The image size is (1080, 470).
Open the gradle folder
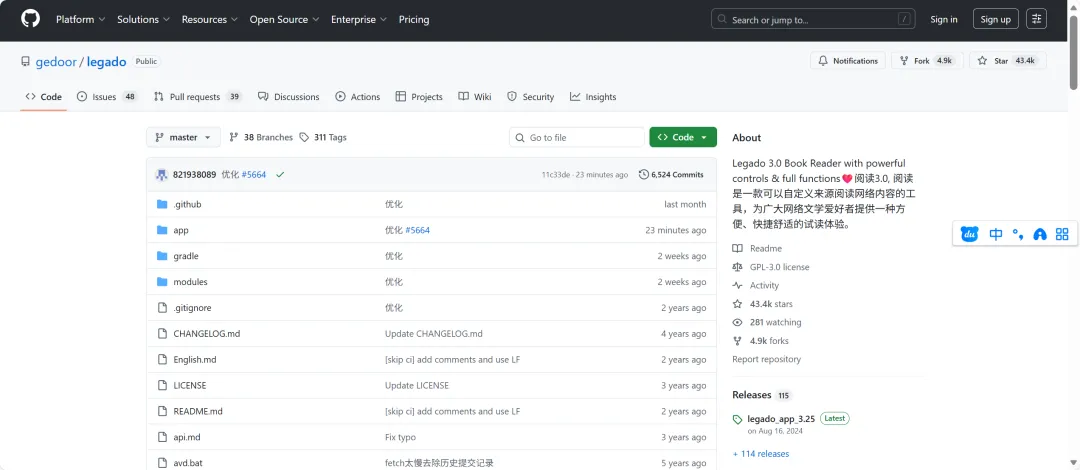point(186,256)
